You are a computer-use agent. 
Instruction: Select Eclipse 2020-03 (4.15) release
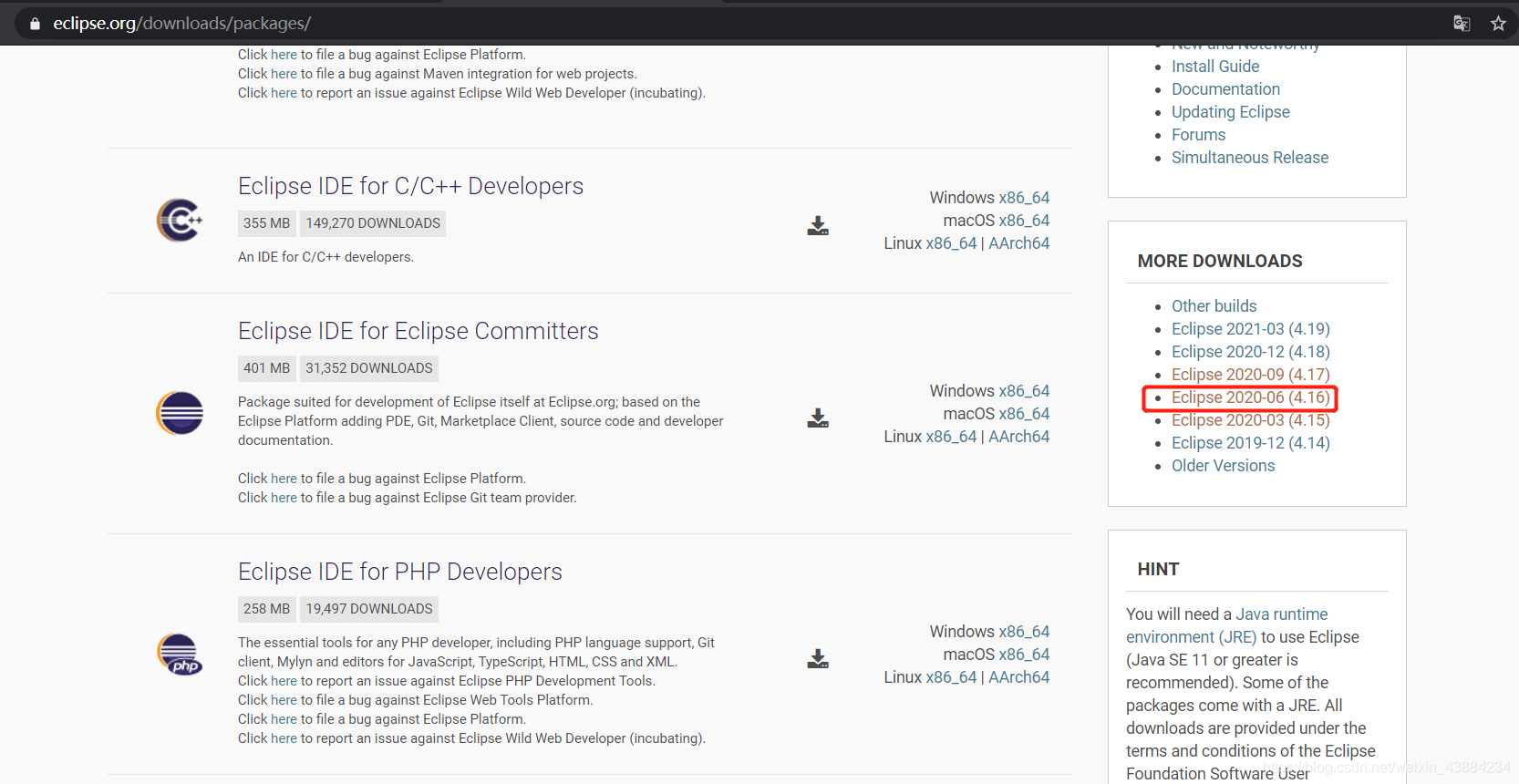tap(1250, 420)
